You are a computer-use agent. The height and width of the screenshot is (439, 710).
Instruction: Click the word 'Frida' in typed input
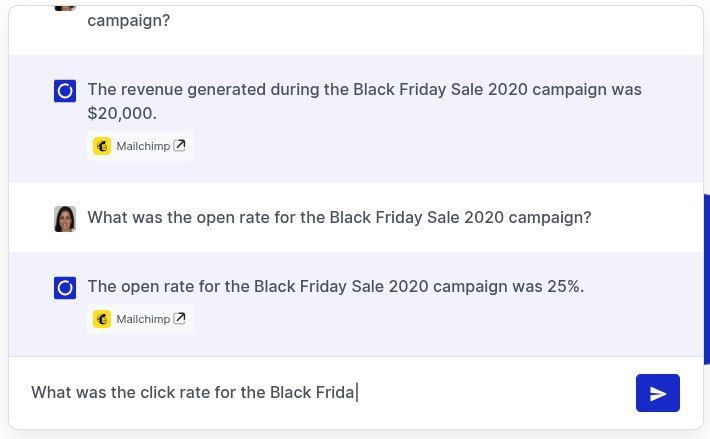point(335,392)
